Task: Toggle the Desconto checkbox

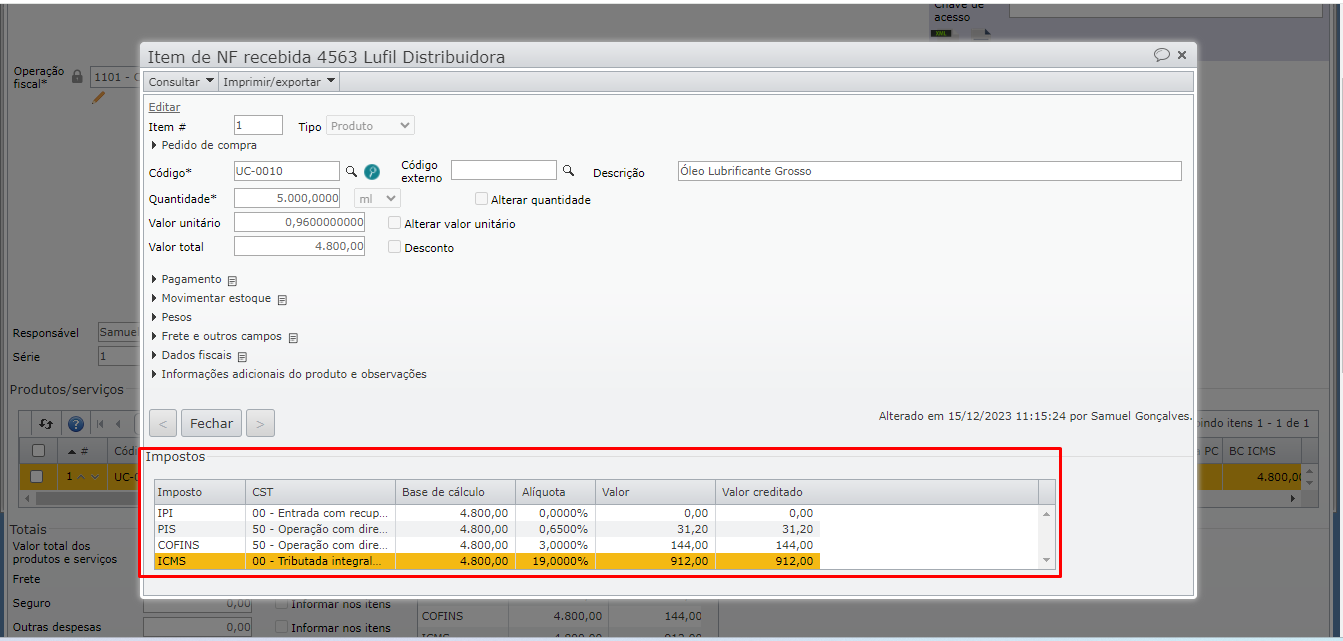Action: (x=395, y=247)
